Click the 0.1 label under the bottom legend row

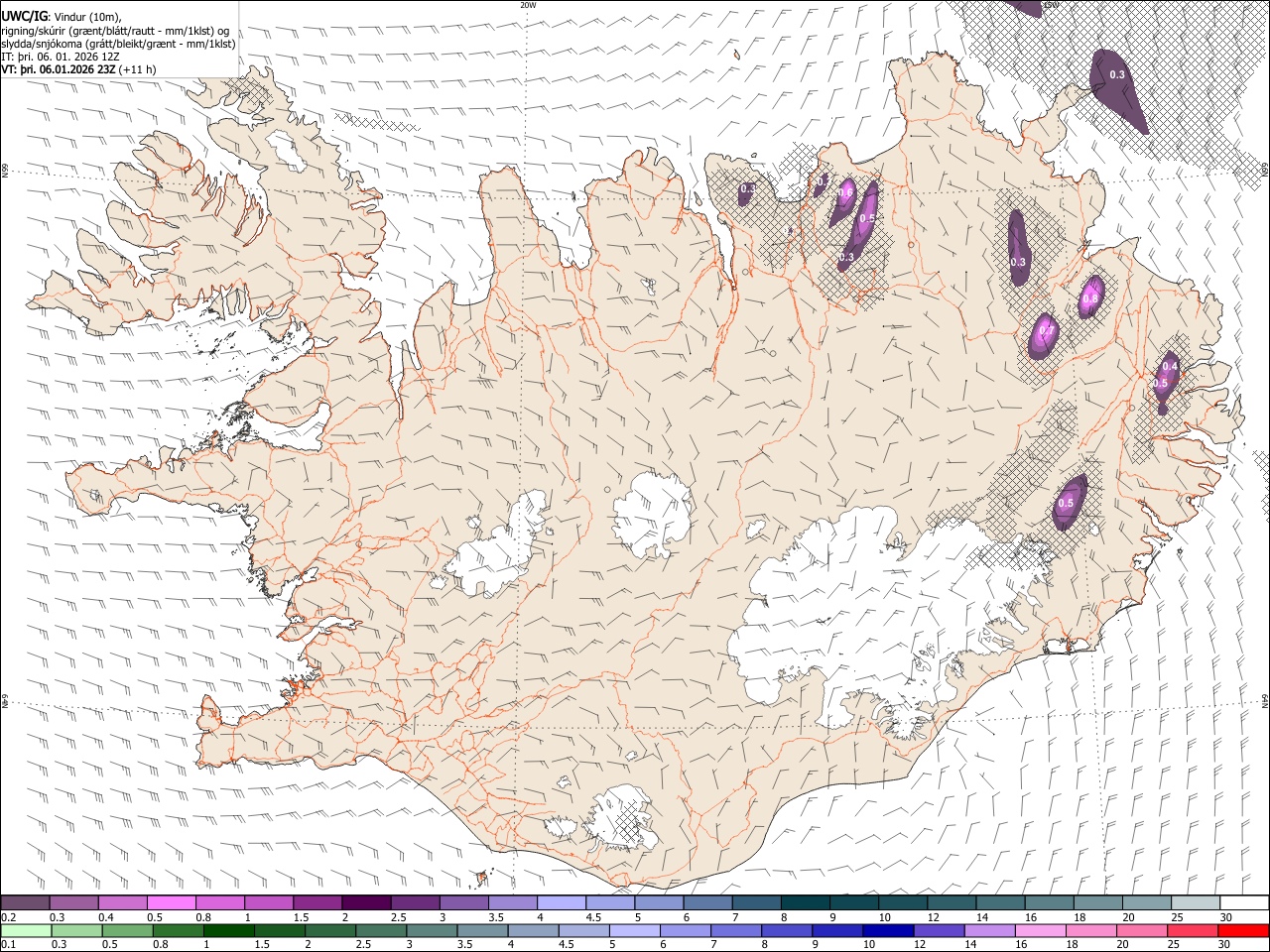[8, 945]
